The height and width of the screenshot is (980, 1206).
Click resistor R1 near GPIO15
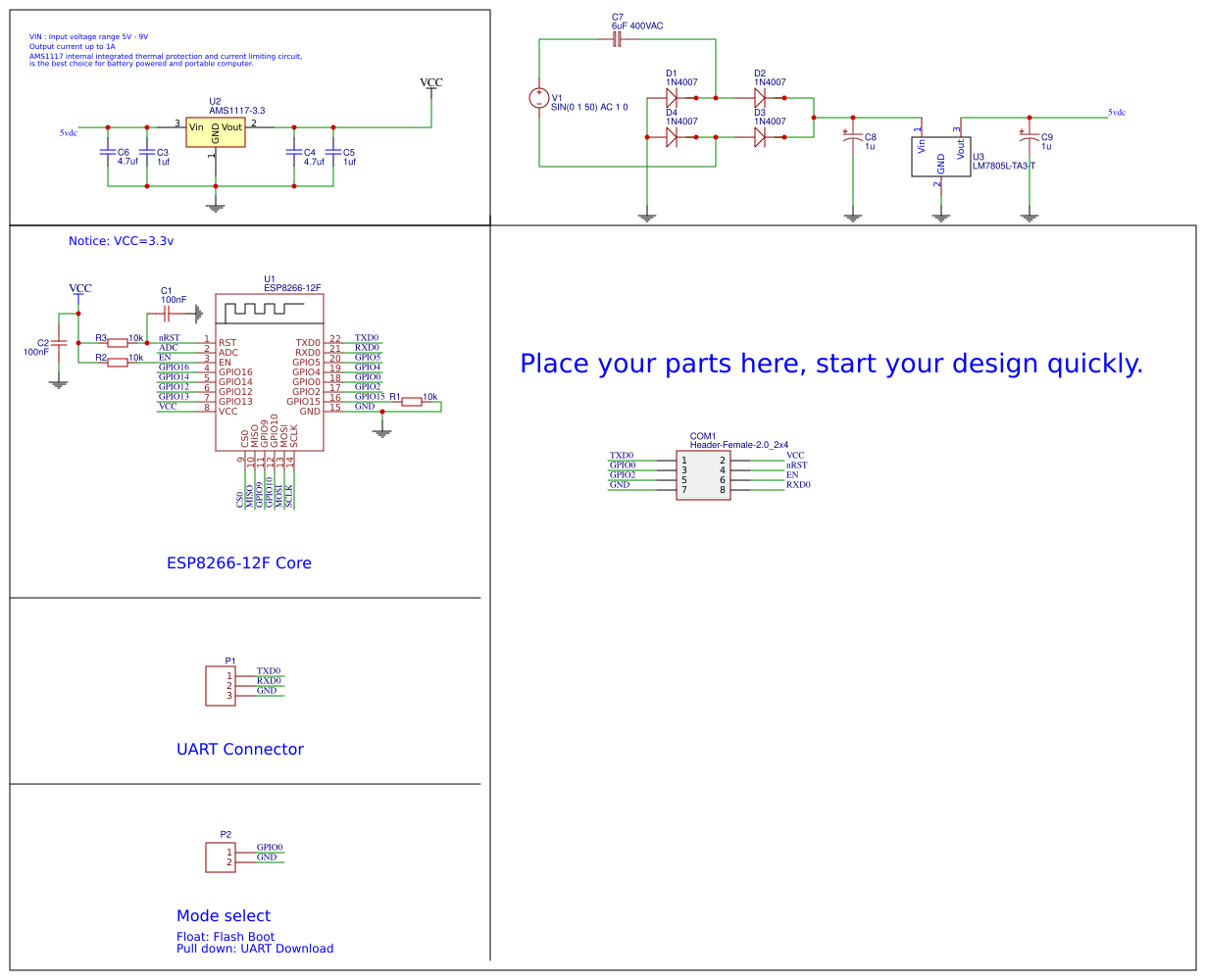point(412,401)
